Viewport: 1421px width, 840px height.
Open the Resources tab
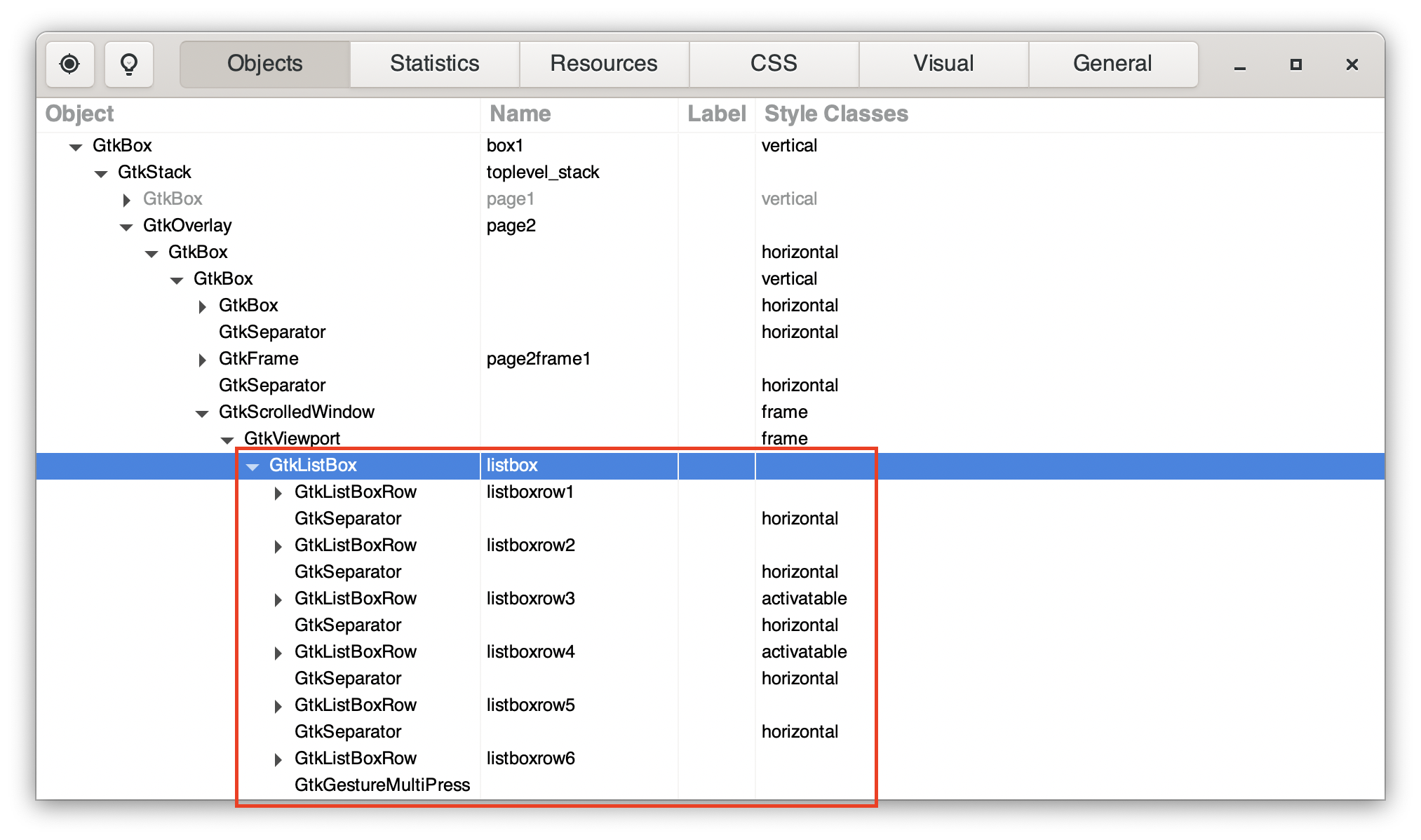tap(604, 64)
